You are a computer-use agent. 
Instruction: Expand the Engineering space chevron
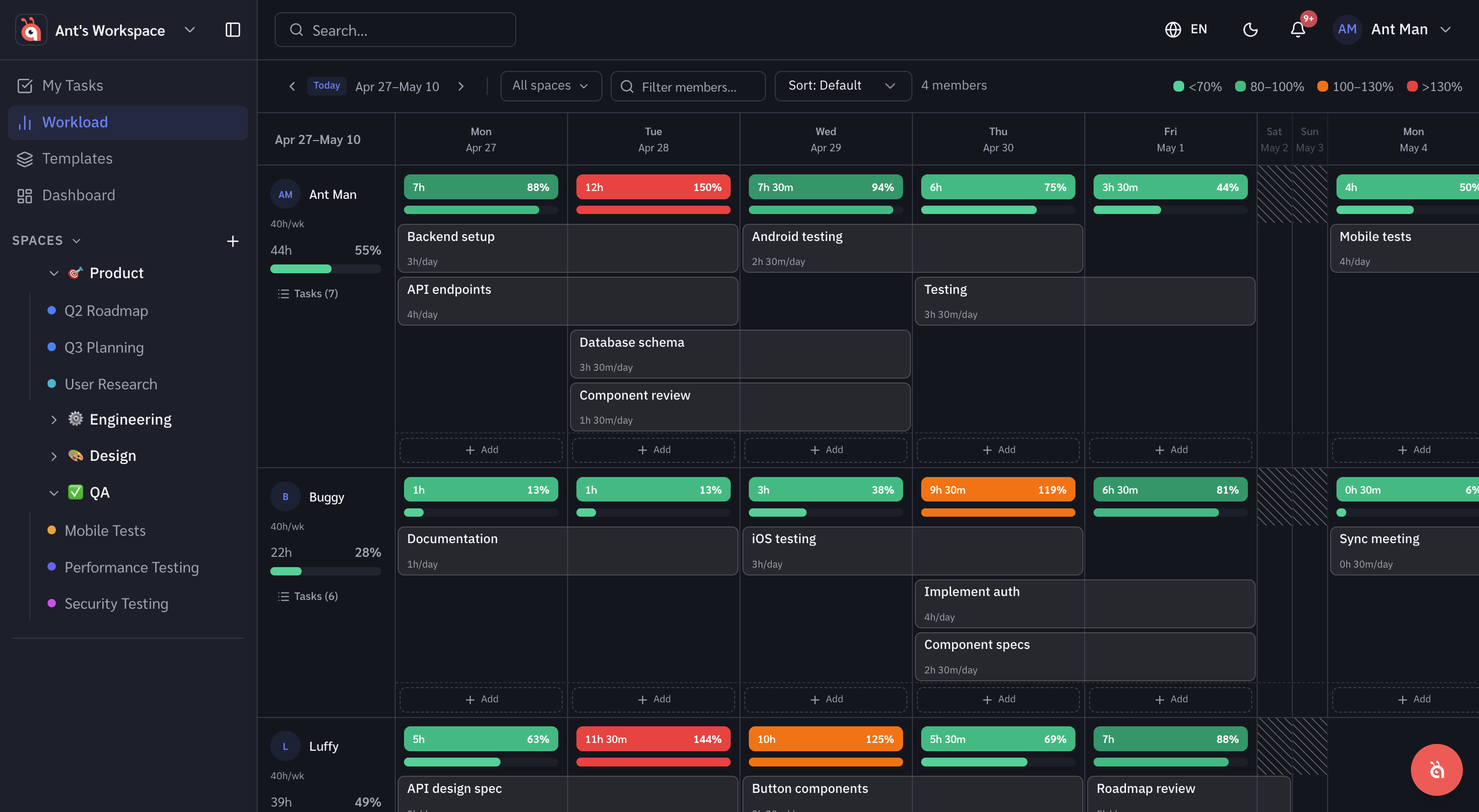coord(54,420)
